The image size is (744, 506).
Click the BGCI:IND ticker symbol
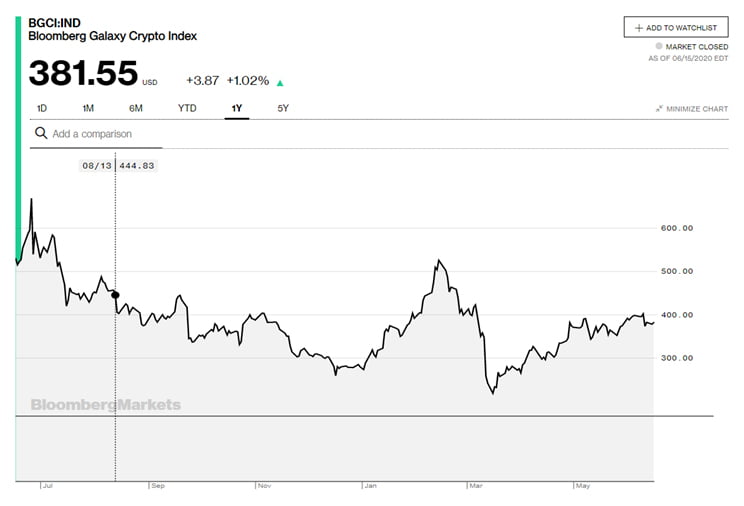coord(55,23)
